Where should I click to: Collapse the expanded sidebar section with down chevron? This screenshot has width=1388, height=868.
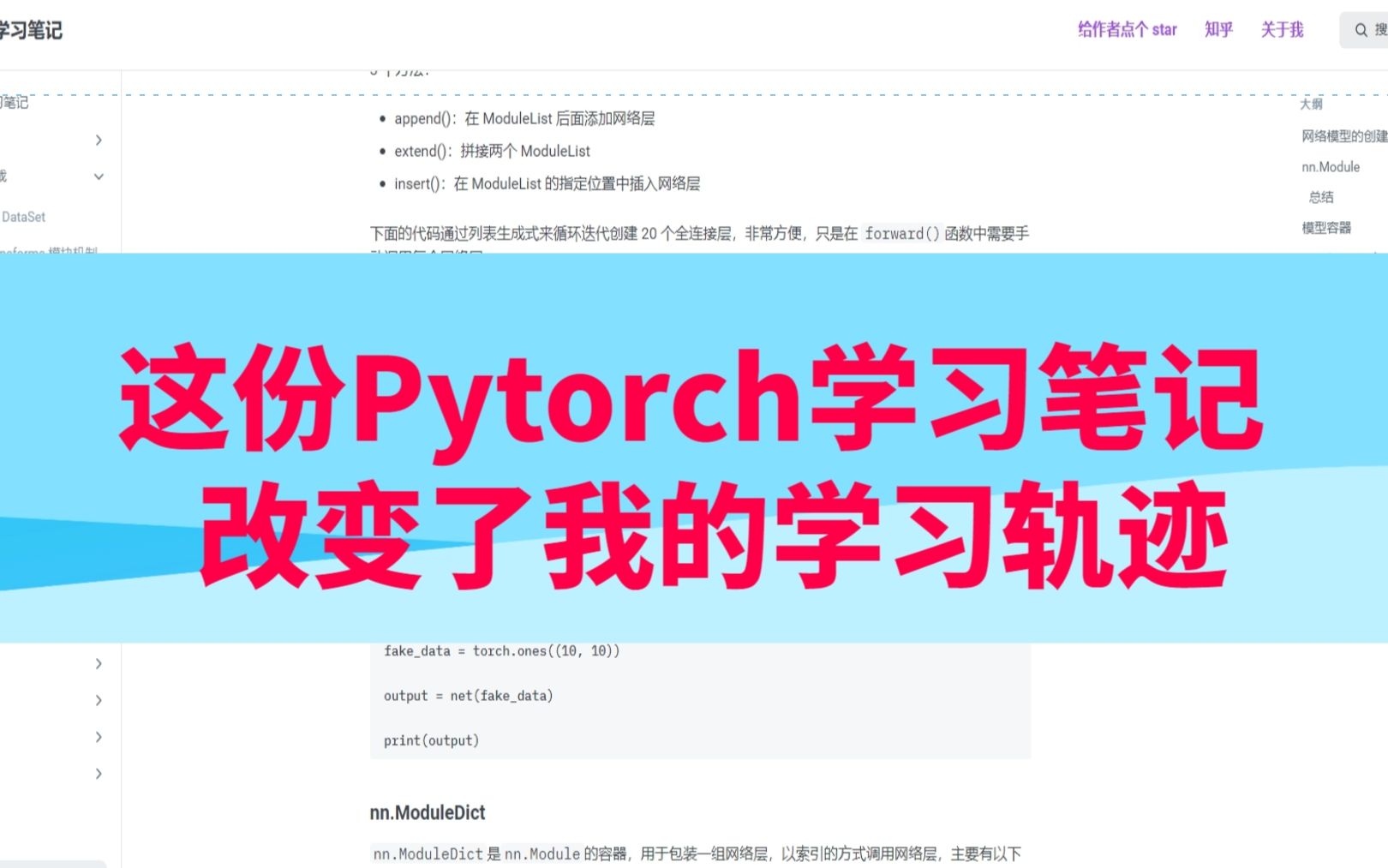click(99, 177)
